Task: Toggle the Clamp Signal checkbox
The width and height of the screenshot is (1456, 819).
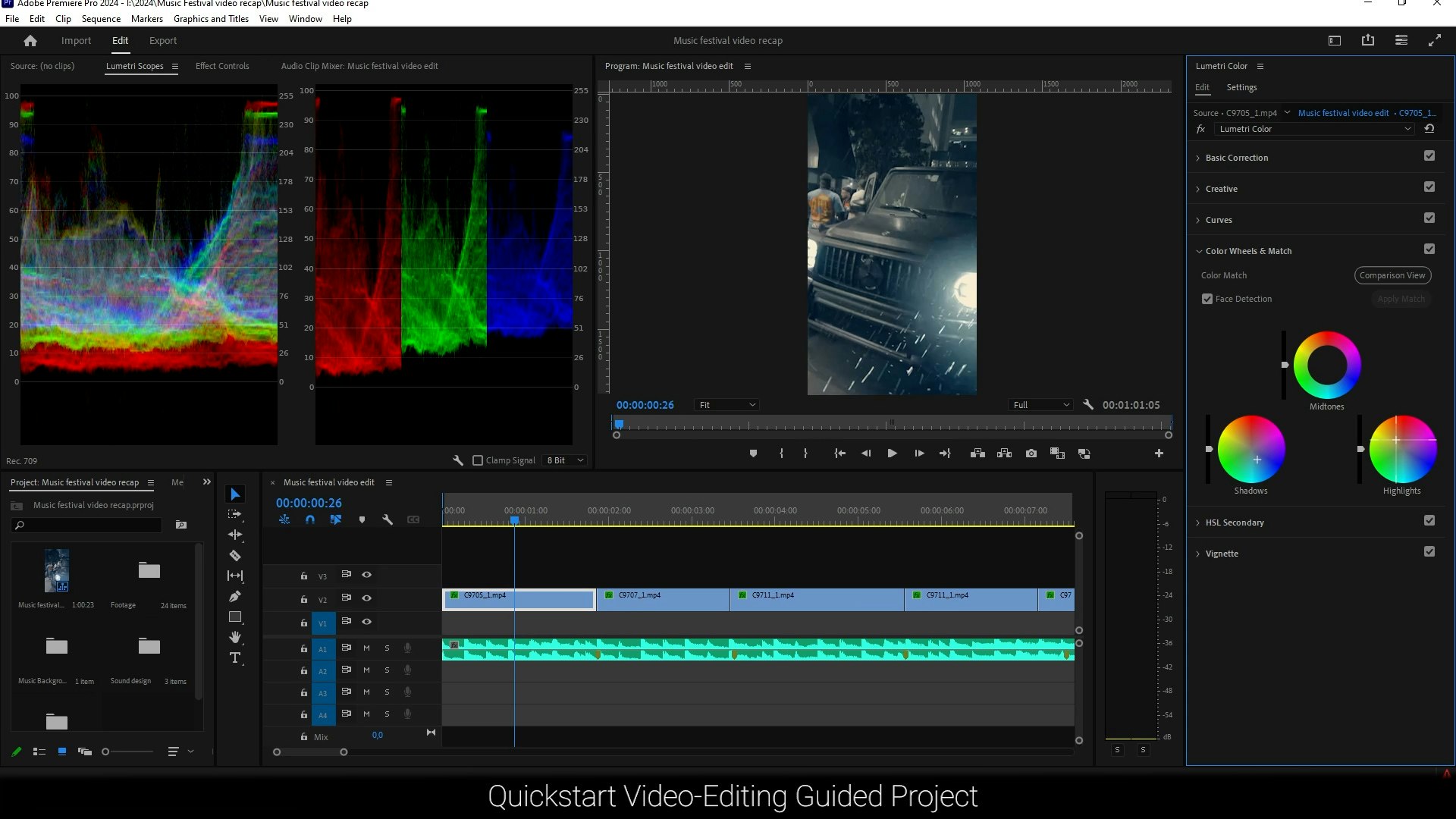Action: pyautogui.click(x=478, y=460)
